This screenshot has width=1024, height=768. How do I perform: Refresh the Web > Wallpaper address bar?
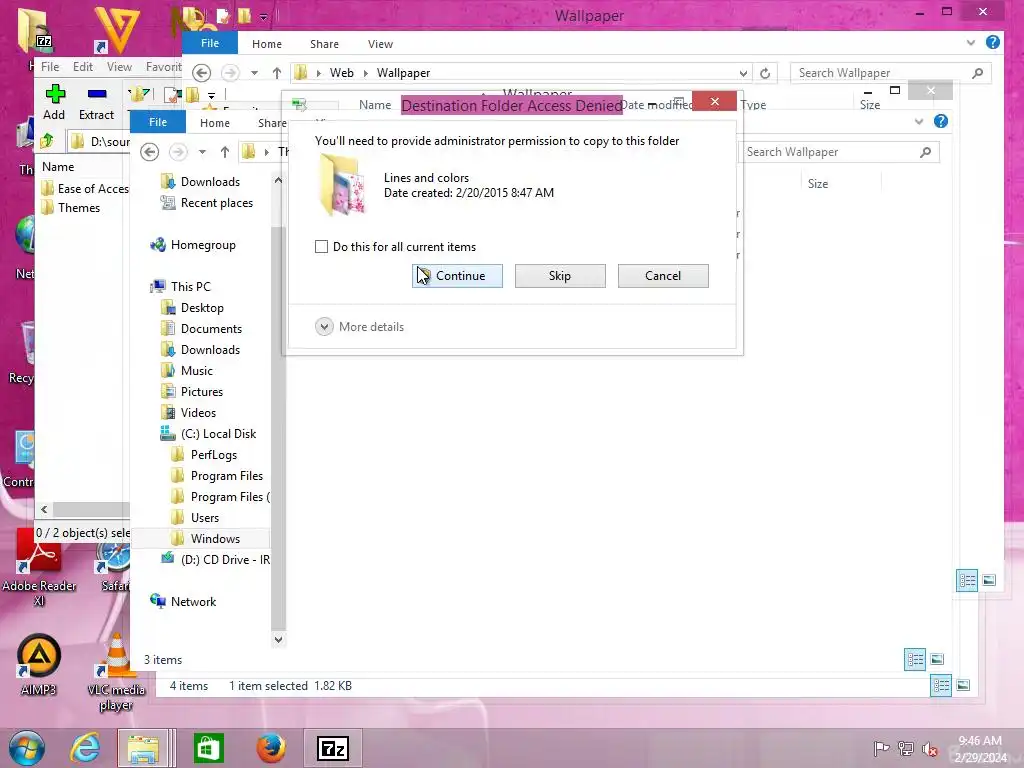pyautogui.click(x=765, y=73)
